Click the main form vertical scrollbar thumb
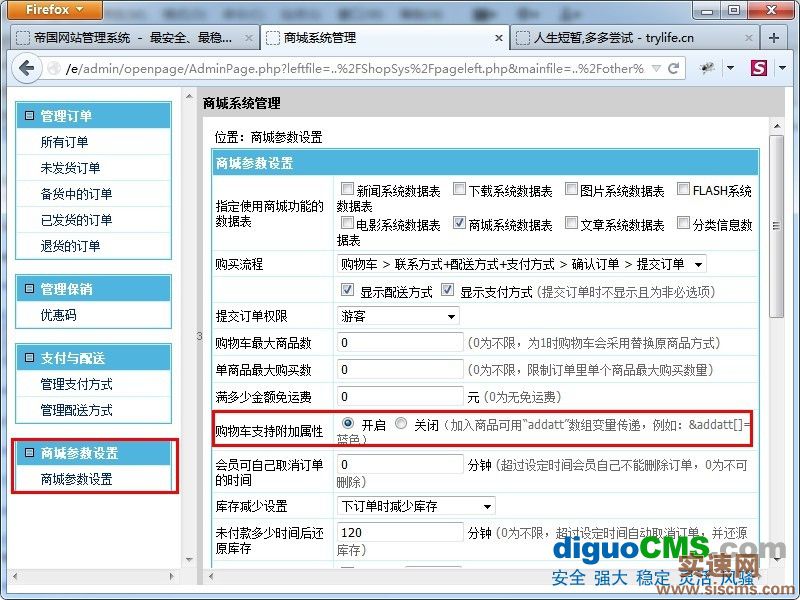The image size is (800, 600). pyautogui.click(x=776, y=226)
